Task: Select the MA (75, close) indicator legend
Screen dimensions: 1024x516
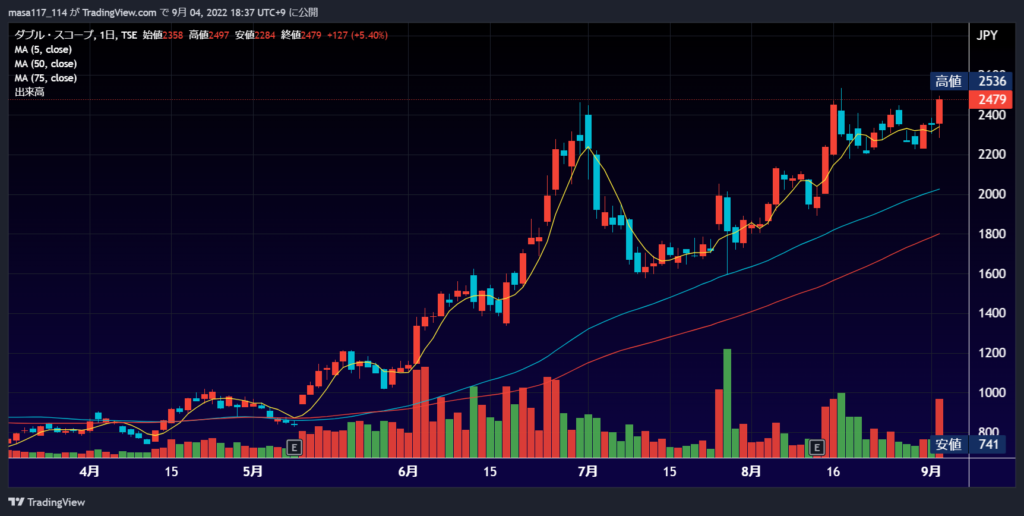Action: [x=46, y=78]
